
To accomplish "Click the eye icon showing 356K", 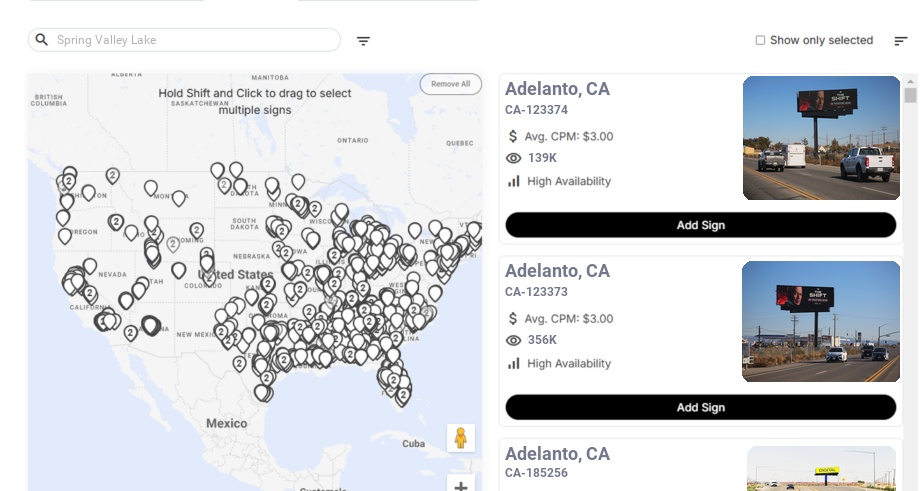I will [x=514, y=340].
